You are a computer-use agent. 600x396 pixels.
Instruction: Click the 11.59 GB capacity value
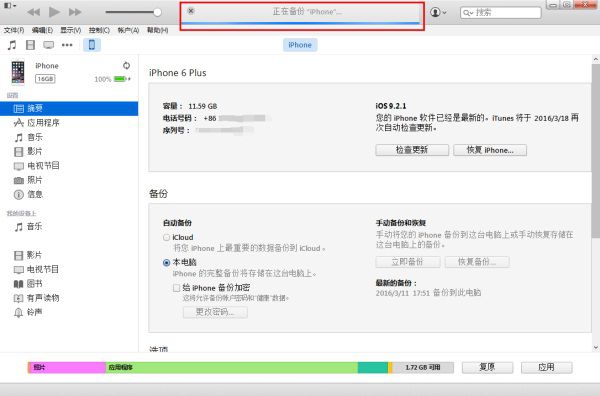[202, 106]
